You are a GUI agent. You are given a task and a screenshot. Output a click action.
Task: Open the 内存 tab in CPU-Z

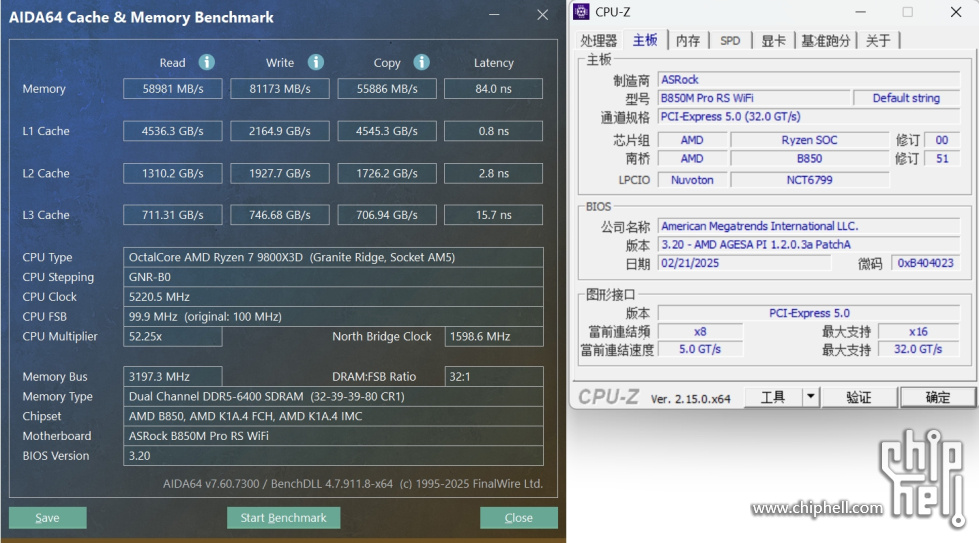tap(688, 41)
